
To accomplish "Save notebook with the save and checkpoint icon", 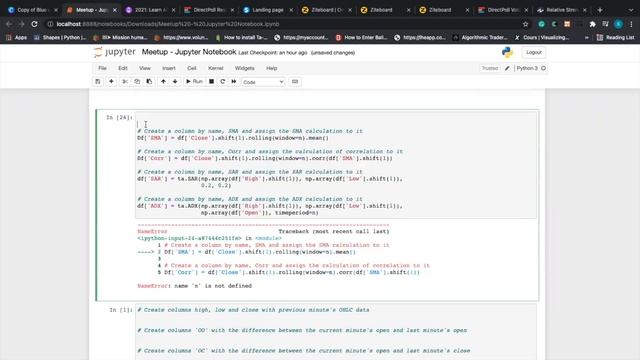I will point(98,82).
